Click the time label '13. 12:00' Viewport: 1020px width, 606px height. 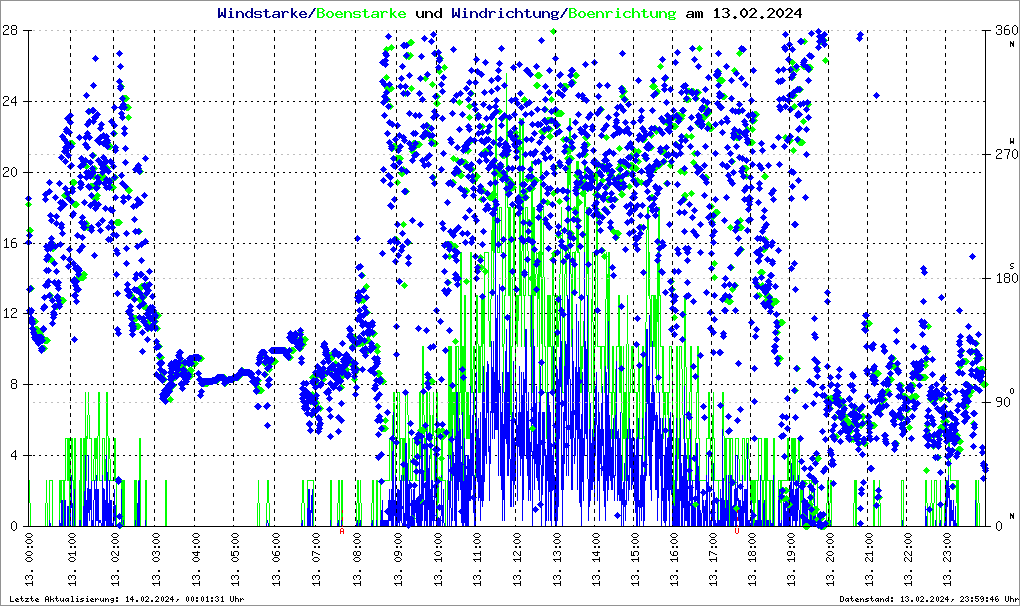(x=517, y=560)
